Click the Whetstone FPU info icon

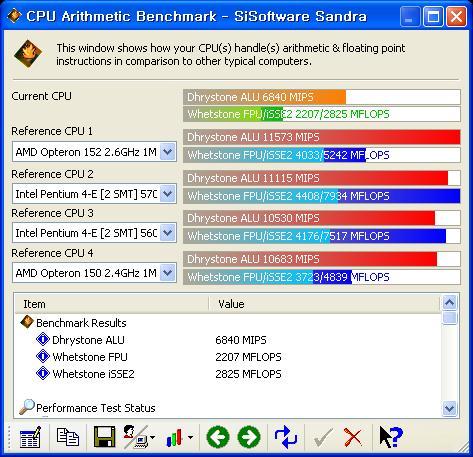point(43,356)
